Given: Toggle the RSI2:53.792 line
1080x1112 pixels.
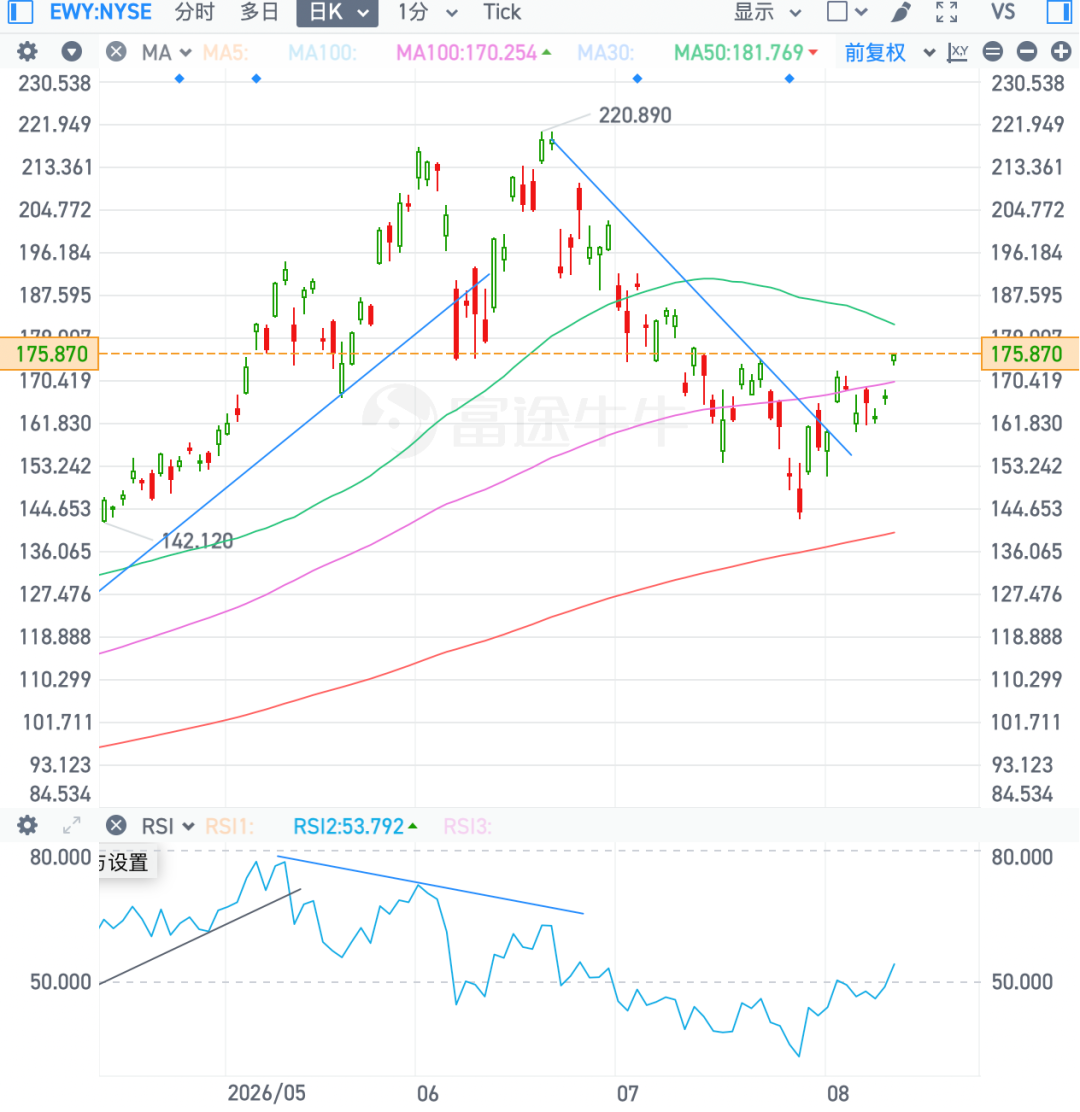Looking at the screenshot, I should click(x=355, y=826).
